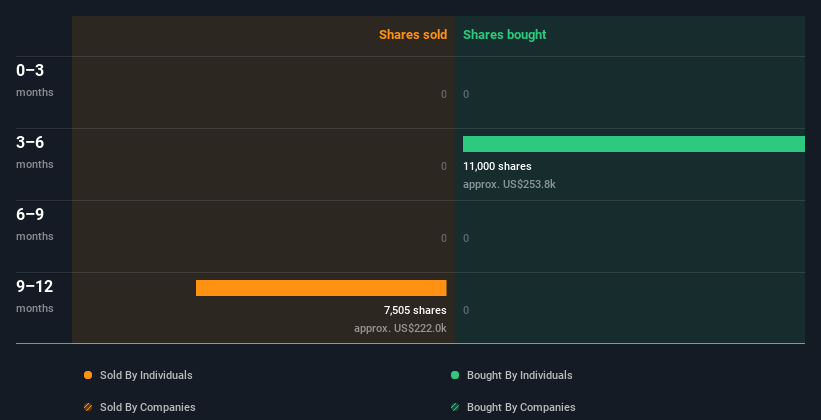Image resolution: width=821 pixels, height=420 pixels.
Task: Click the Shares bought column header
Action: click(x=505, y=35)
